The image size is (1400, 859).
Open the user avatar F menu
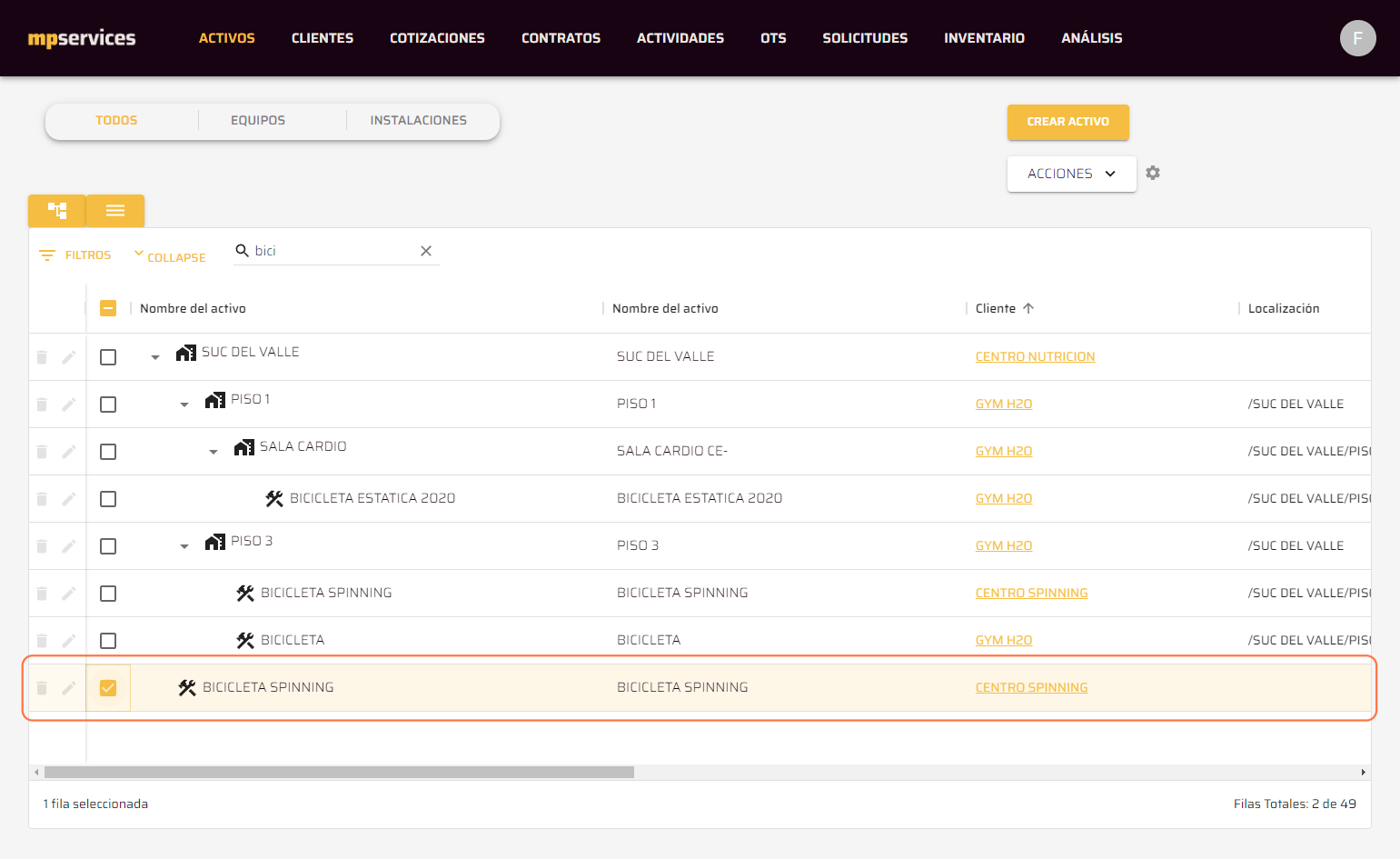1357,38
